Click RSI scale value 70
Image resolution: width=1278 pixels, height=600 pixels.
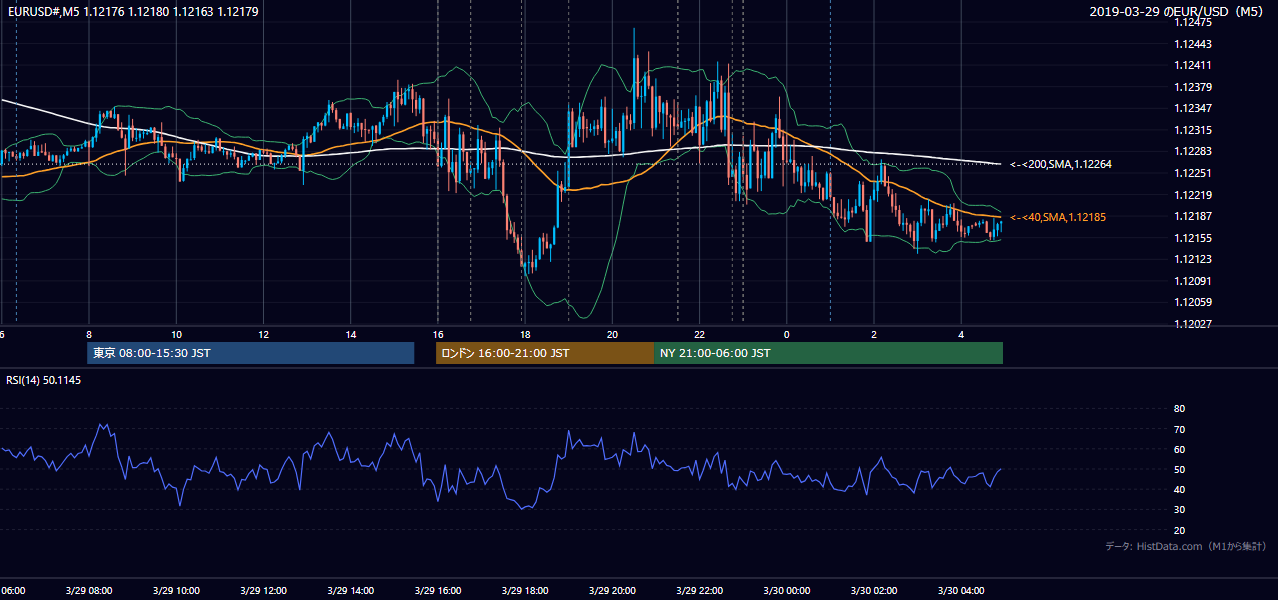1179,430
